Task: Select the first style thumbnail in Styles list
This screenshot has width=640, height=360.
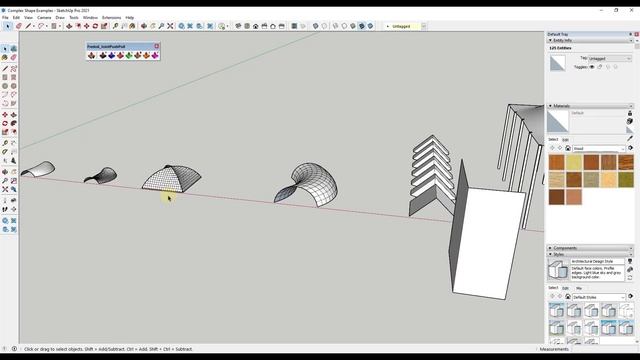Action: 556,311
